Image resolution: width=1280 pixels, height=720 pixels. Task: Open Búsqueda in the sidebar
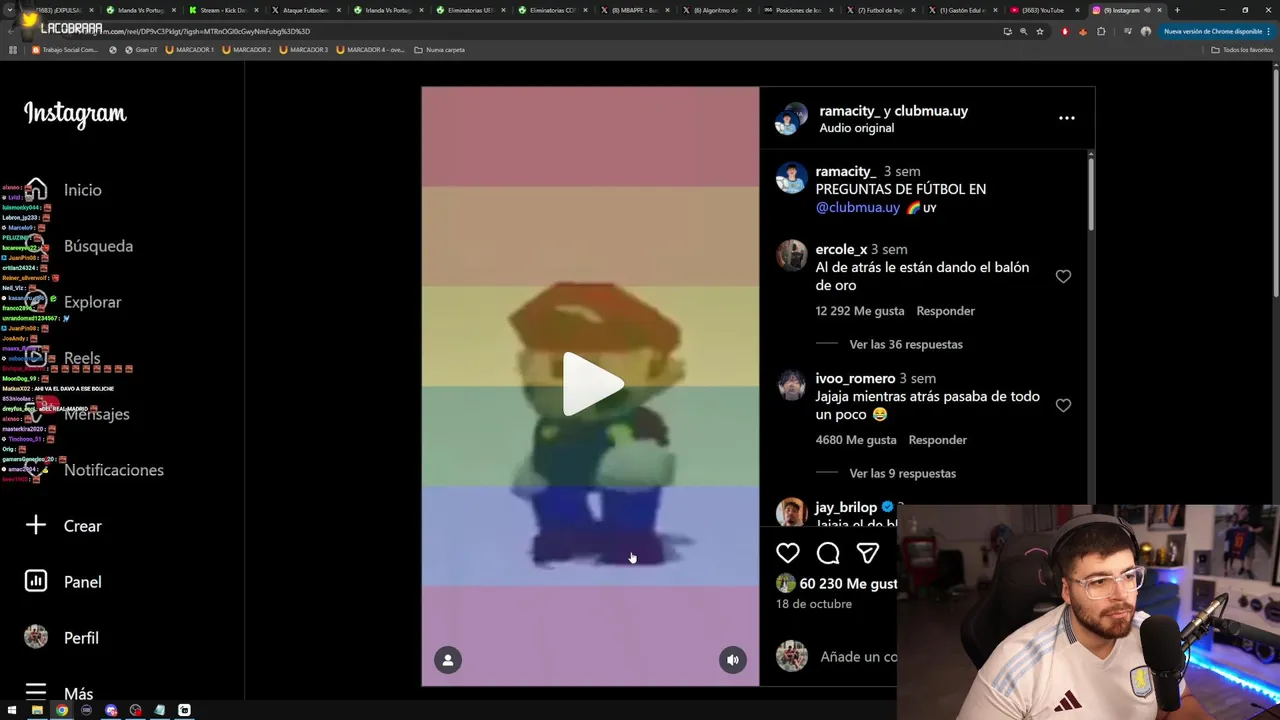[98, 246]
